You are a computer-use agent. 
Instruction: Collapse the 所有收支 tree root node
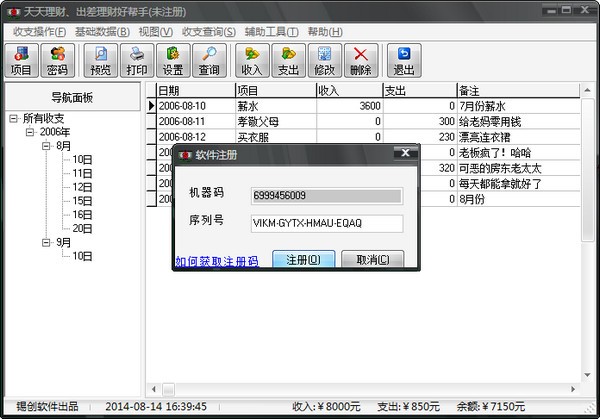click(14, 119)
